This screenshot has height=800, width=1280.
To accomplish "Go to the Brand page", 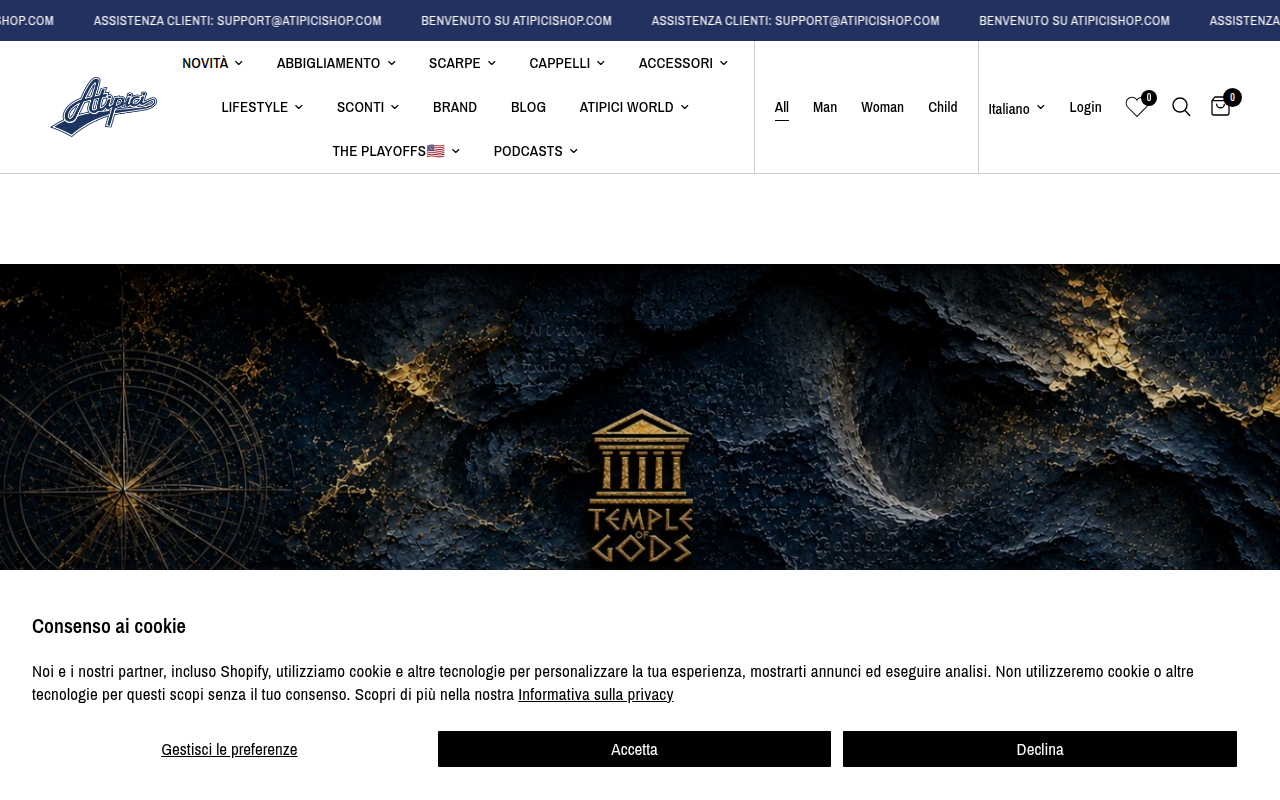I will tap(455, 107).
